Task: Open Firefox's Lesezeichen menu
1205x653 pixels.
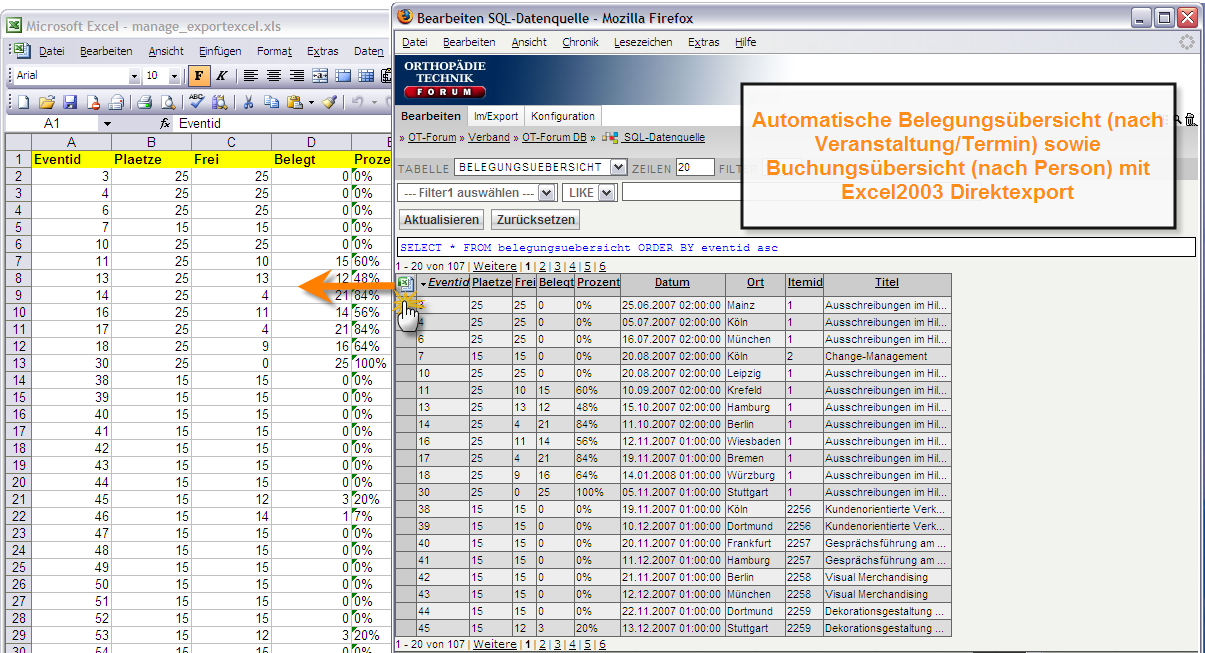Action: click(643, 42)
